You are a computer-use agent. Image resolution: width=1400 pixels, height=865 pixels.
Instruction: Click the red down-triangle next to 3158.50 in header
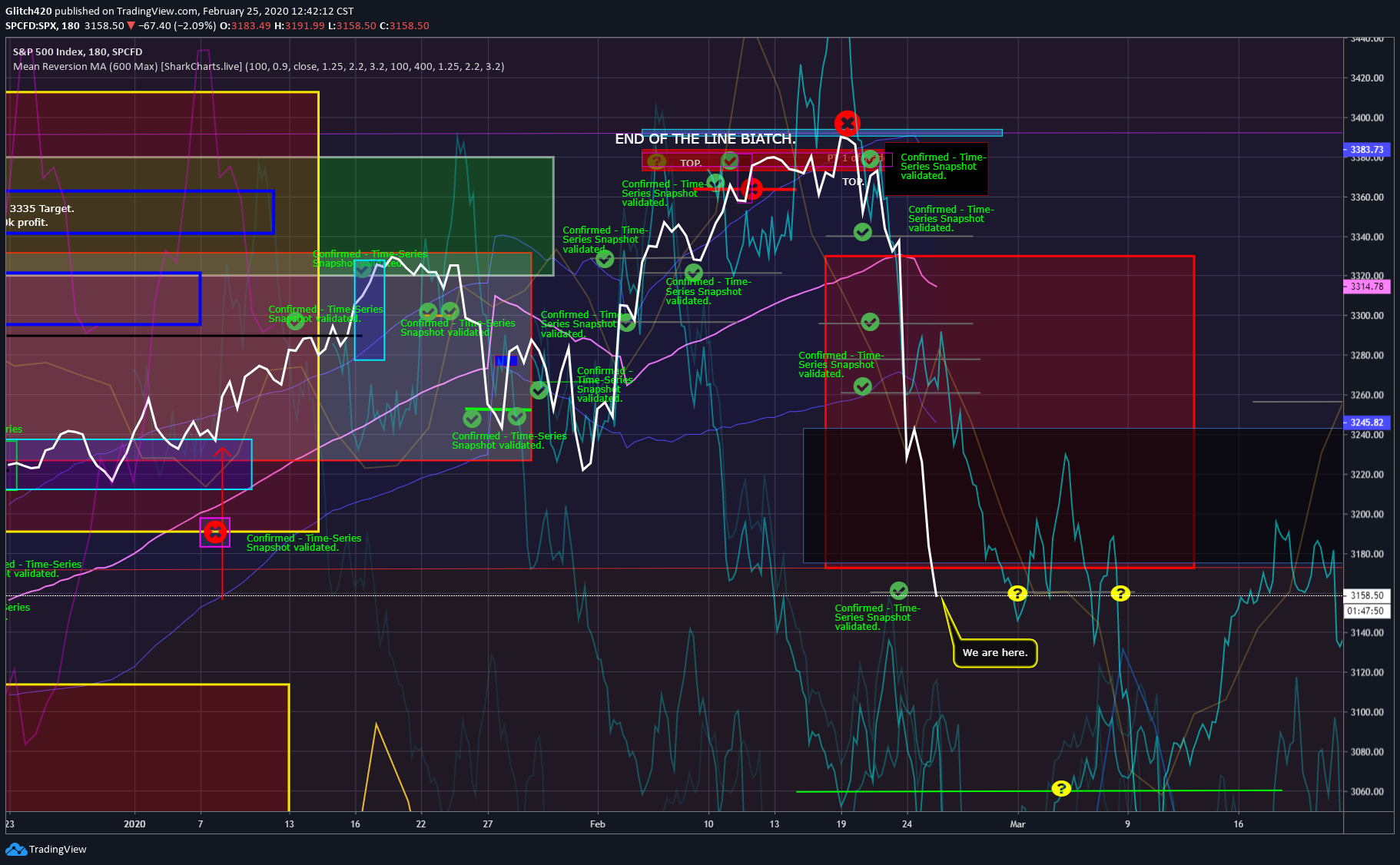pos(131,25)
